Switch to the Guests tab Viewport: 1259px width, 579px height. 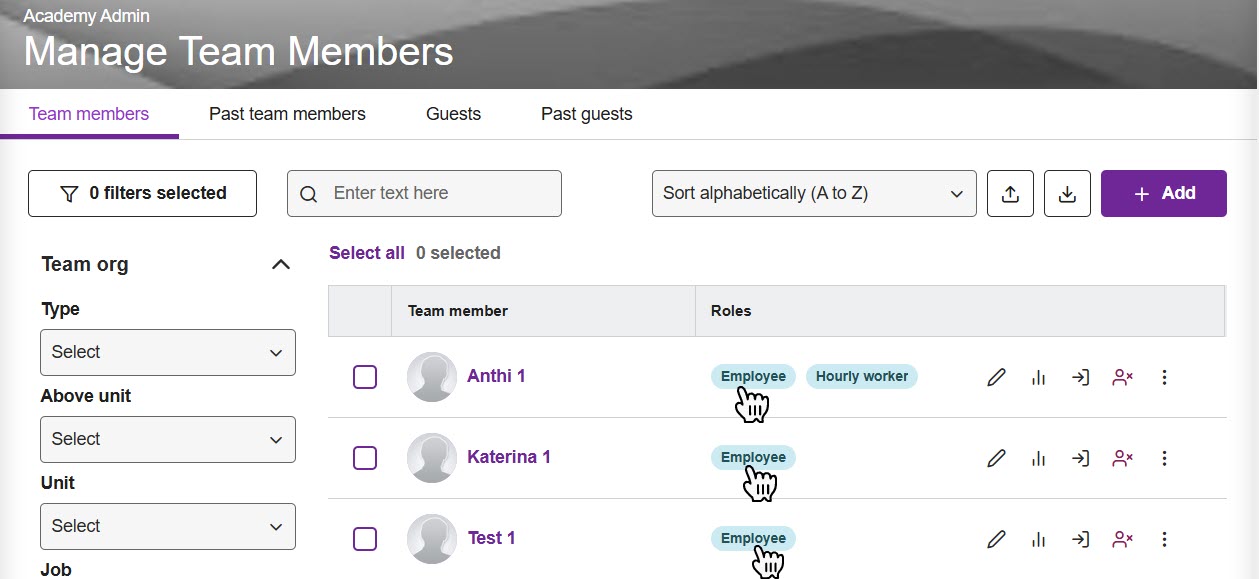point(453,114)
